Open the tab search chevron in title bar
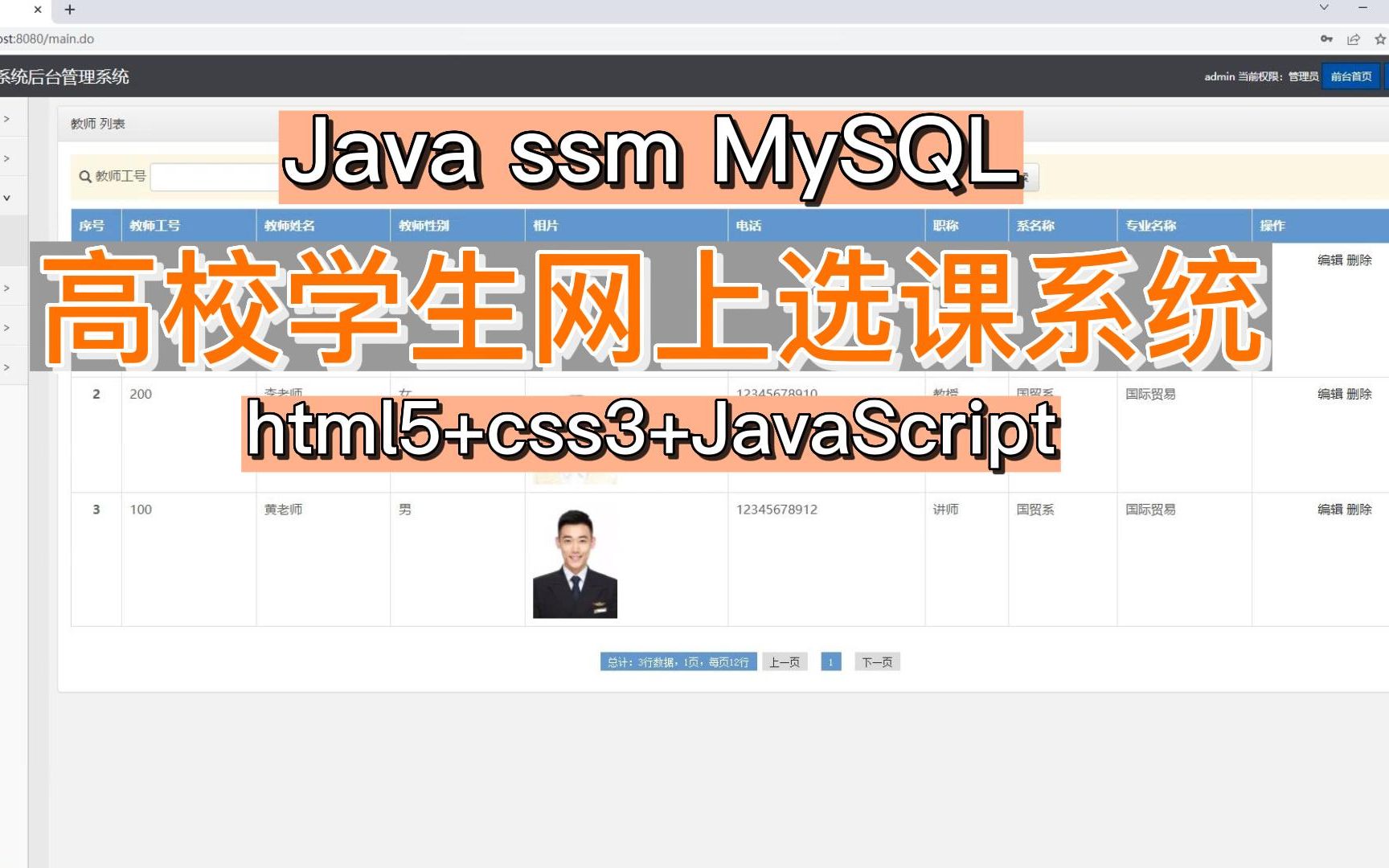 [x=1324, y=7]
